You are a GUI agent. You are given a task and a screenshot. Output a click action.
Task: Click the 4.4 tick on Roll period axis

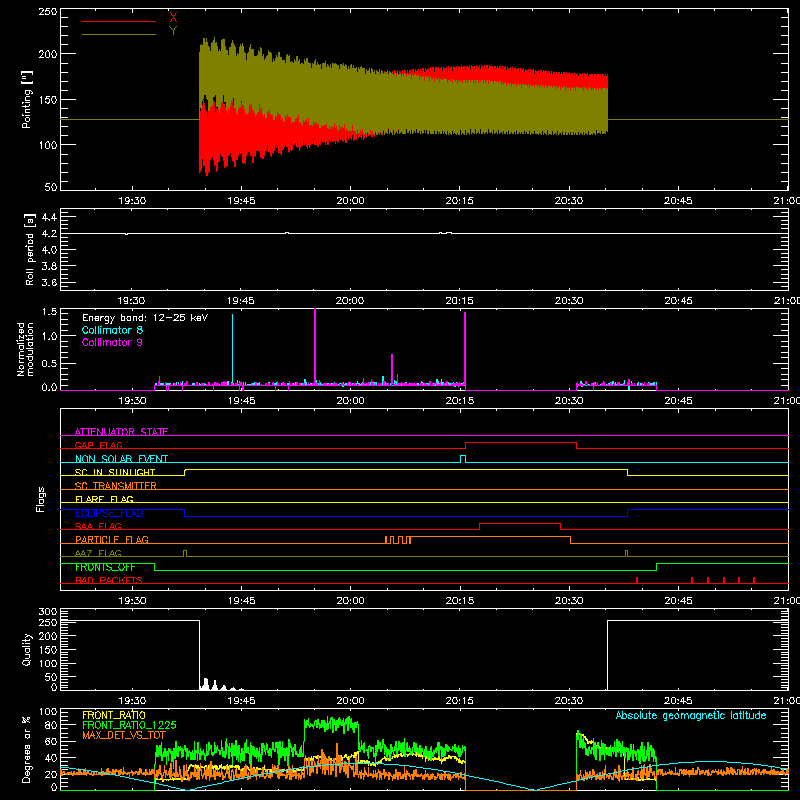[x=49, y=217]
